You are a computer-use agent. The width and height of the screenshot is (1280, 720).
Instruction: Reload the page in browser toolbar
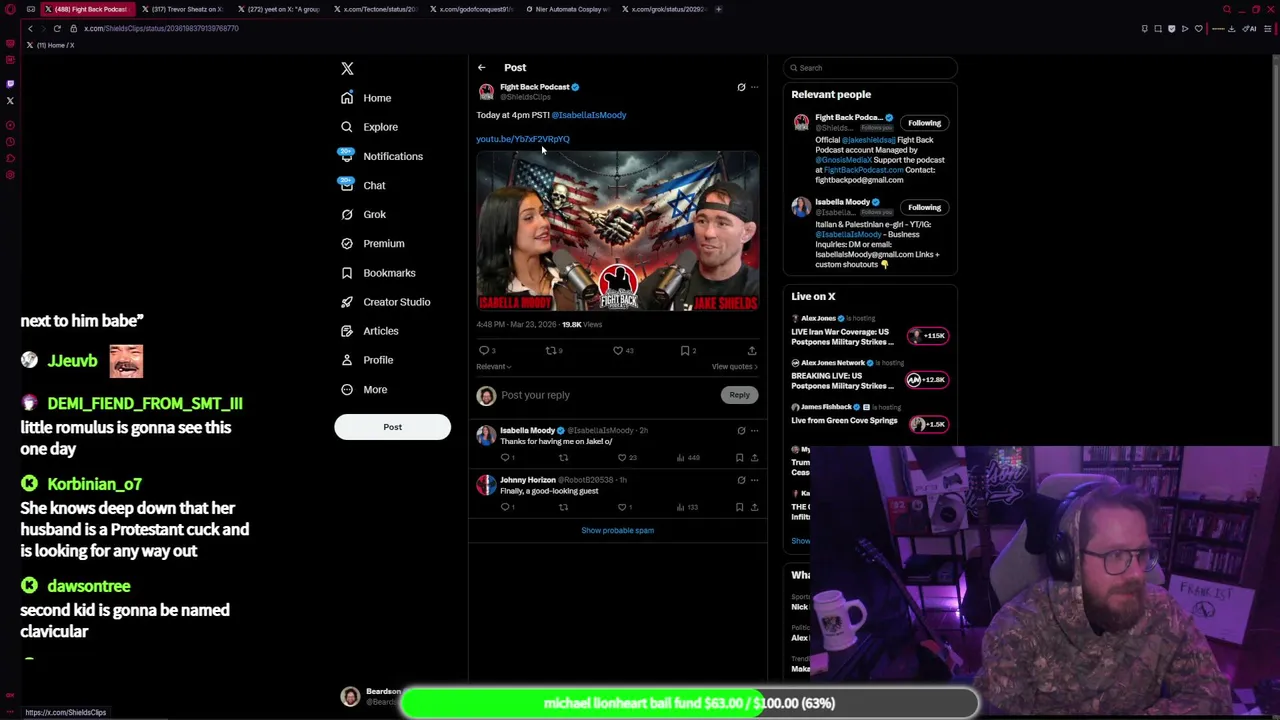point(57,28)
